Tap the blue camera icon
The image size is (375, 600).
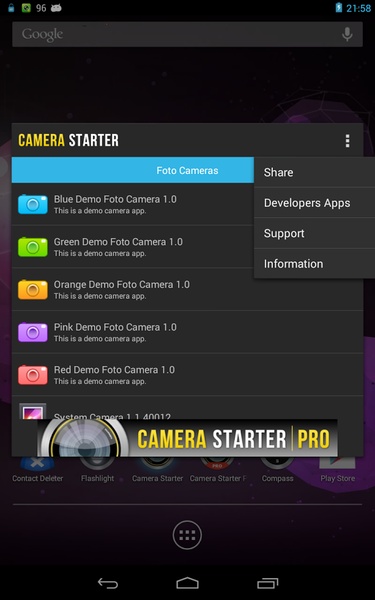click(x=33, y=204)
